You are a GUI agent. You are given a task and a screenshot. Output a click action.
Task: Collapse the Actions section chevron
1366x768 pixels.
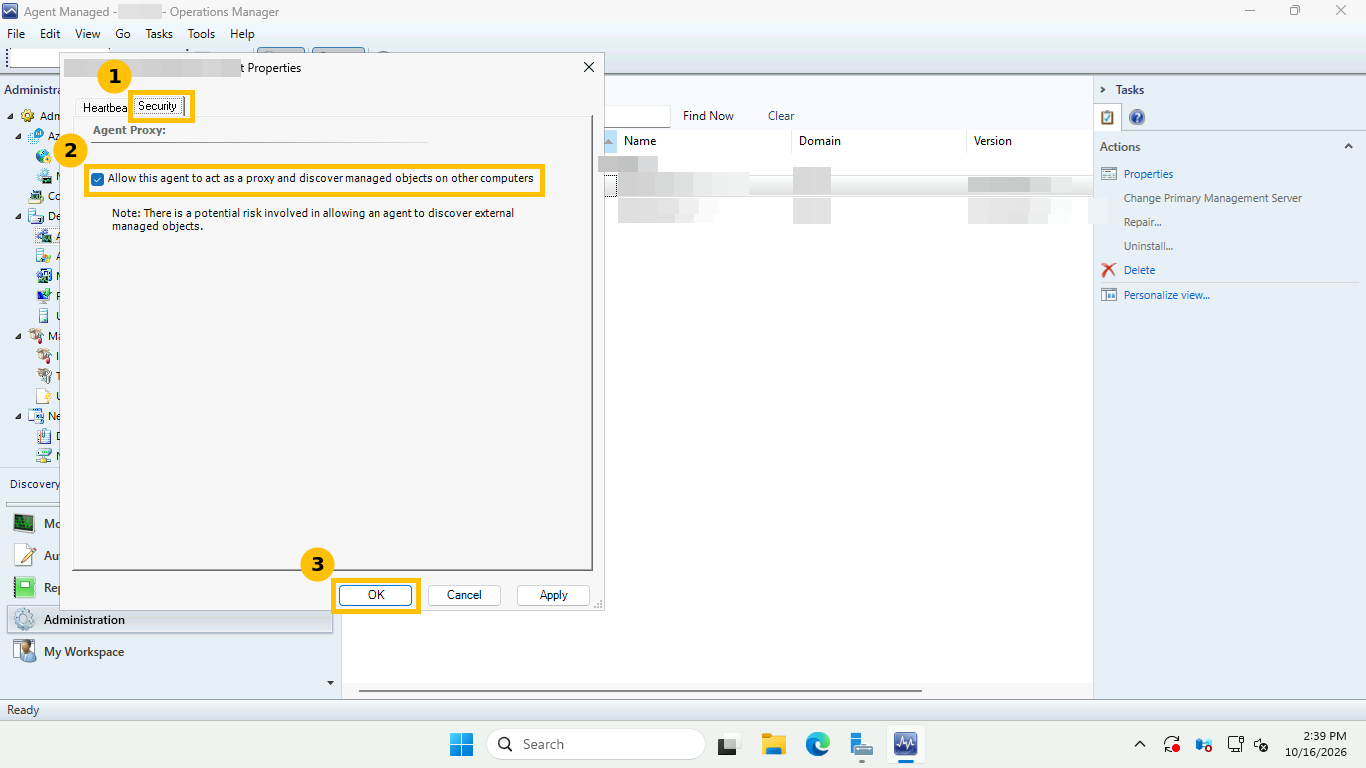[x=1348, y=147]
